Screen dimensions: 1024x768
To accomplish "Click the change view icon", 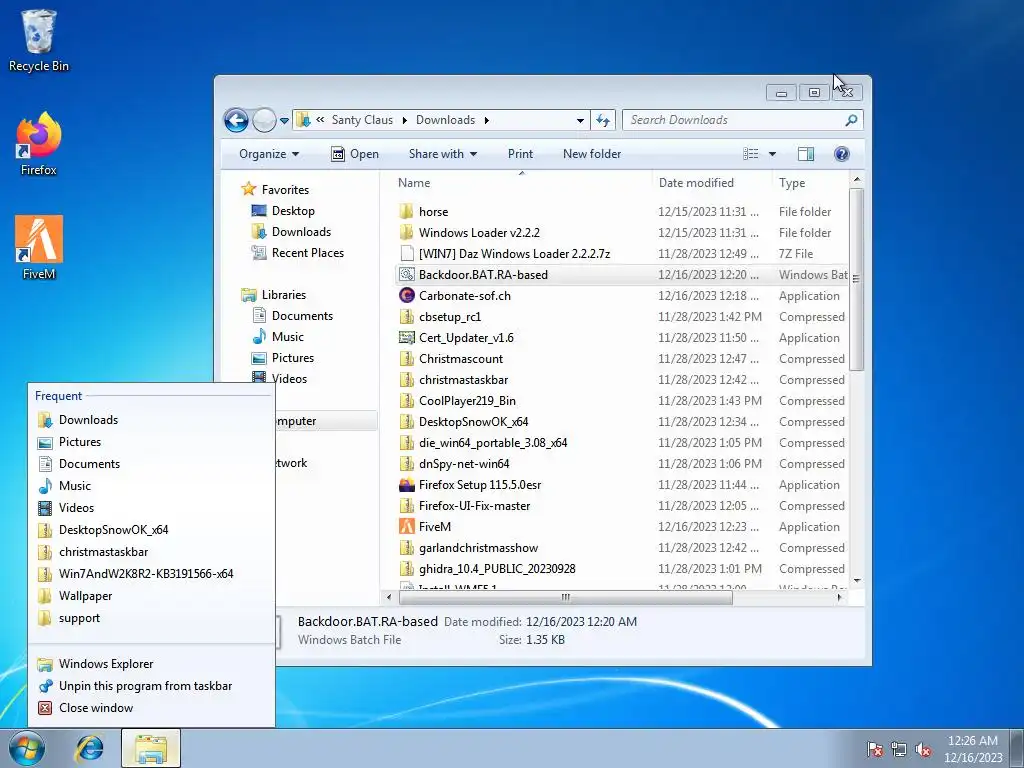I will click(751, 154).
